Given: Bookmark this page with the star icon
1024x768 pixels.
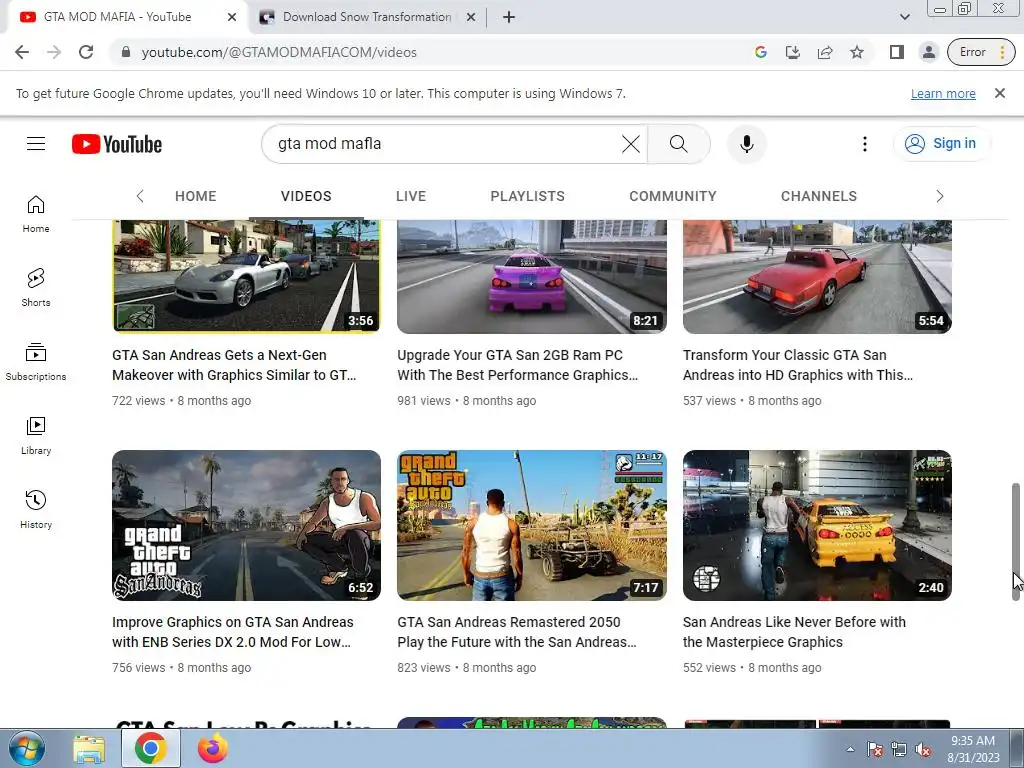Looking at the screenshot, I should pos(857,52).
